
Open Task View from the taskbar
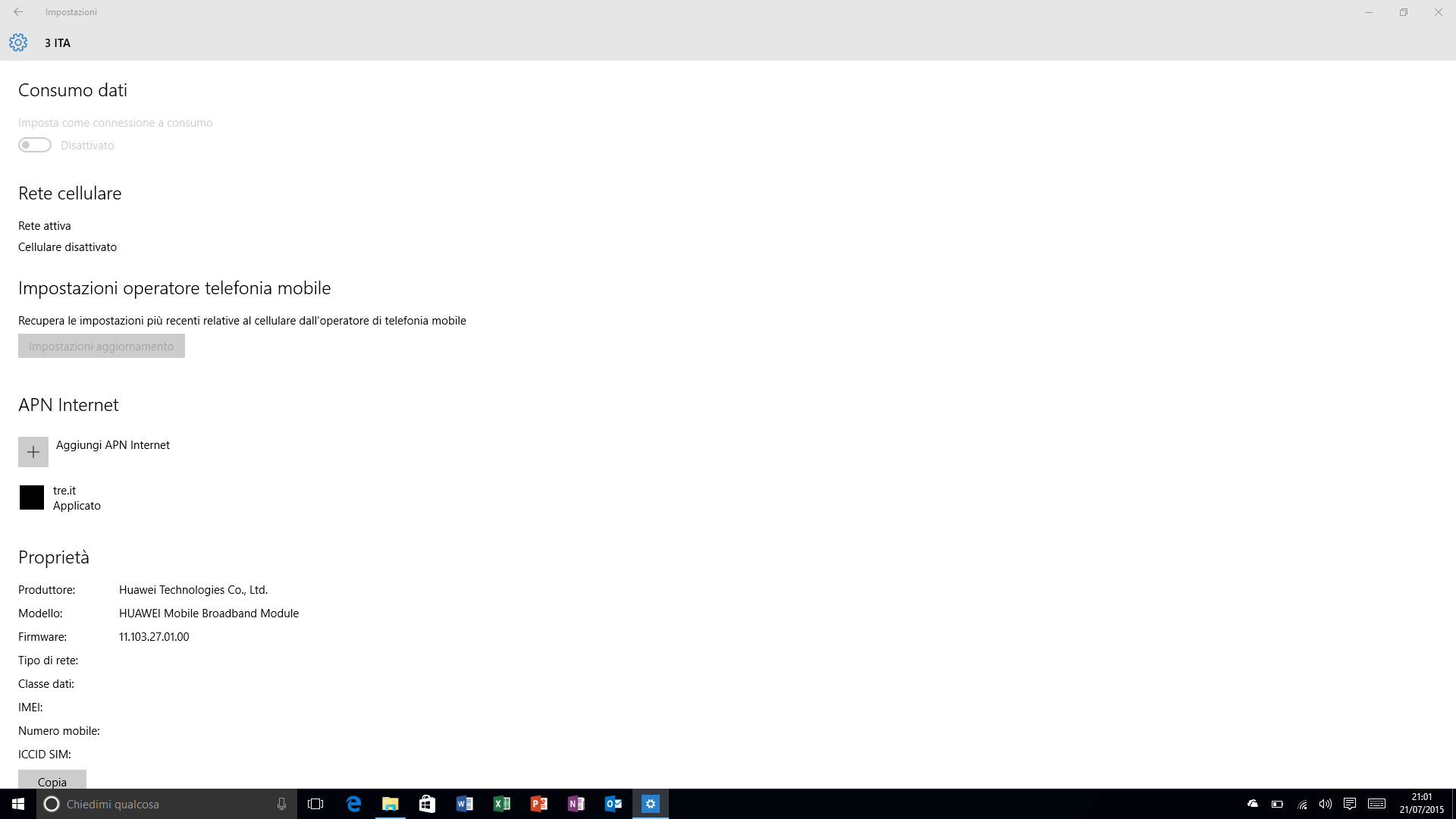point(315,804)
